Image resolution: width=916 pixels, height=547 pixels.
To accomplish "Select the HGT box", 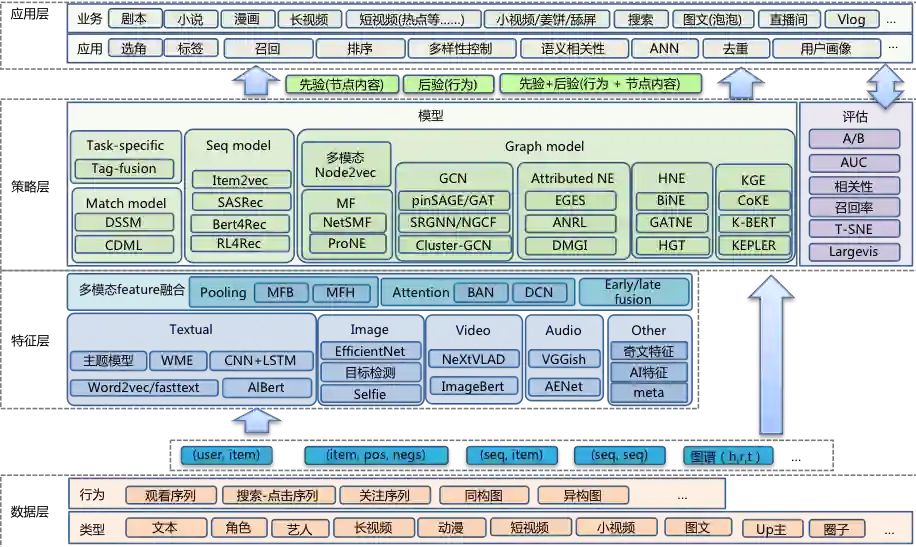I will coord(671,245).
